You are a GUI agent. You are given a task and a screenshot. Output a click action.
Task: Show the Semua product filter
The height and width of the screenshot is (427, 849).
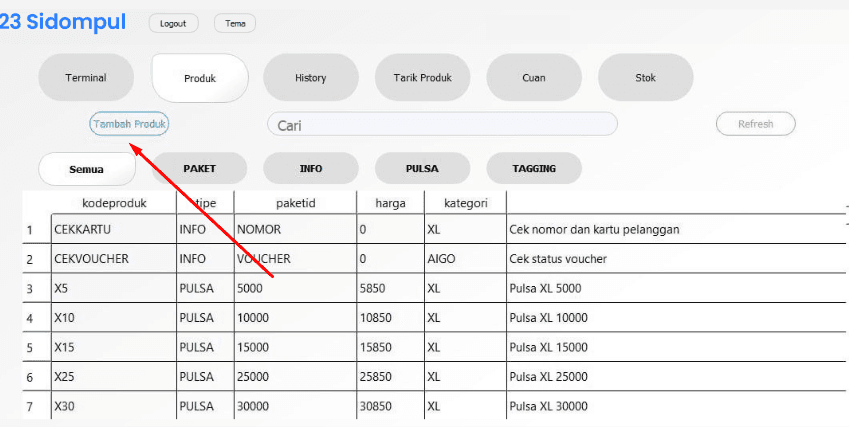pyautogui.click(x=86, y=169)
